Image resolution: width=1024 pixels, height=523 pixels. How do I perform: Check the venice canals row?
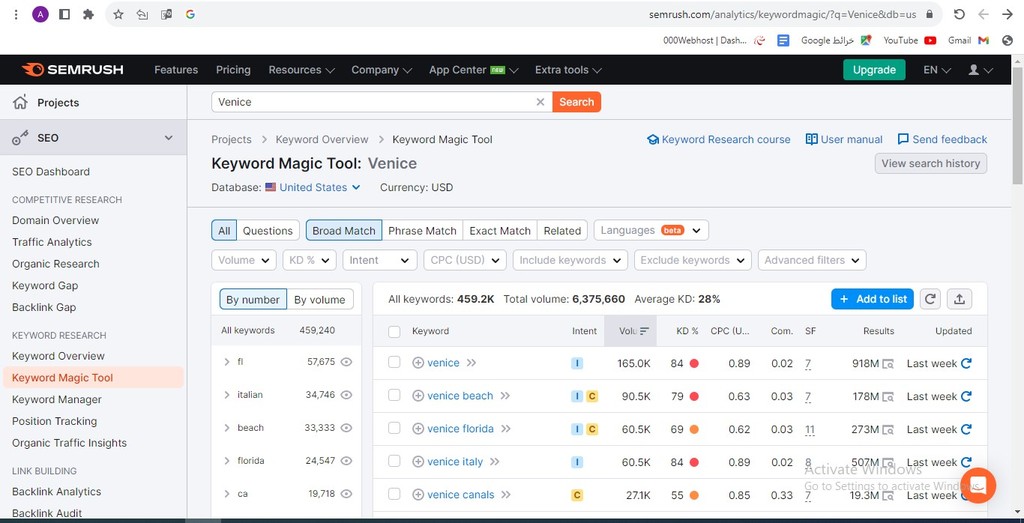[x=394, y=494]
